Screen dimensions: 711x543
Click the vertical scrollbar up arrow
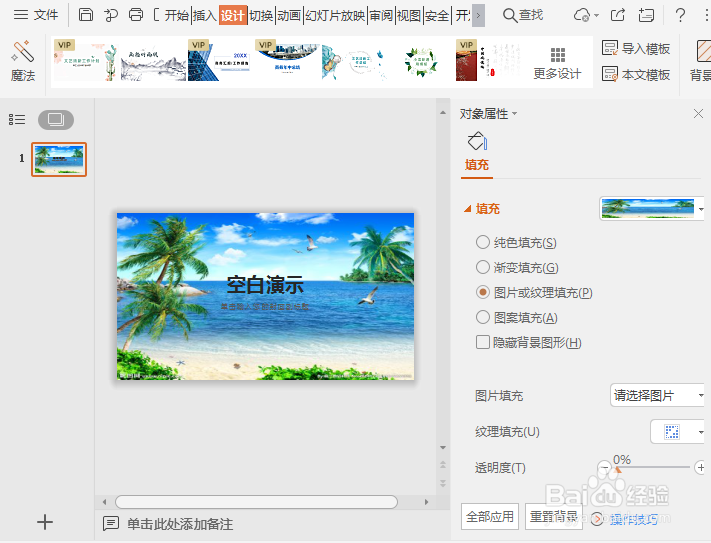coord(443,112)
